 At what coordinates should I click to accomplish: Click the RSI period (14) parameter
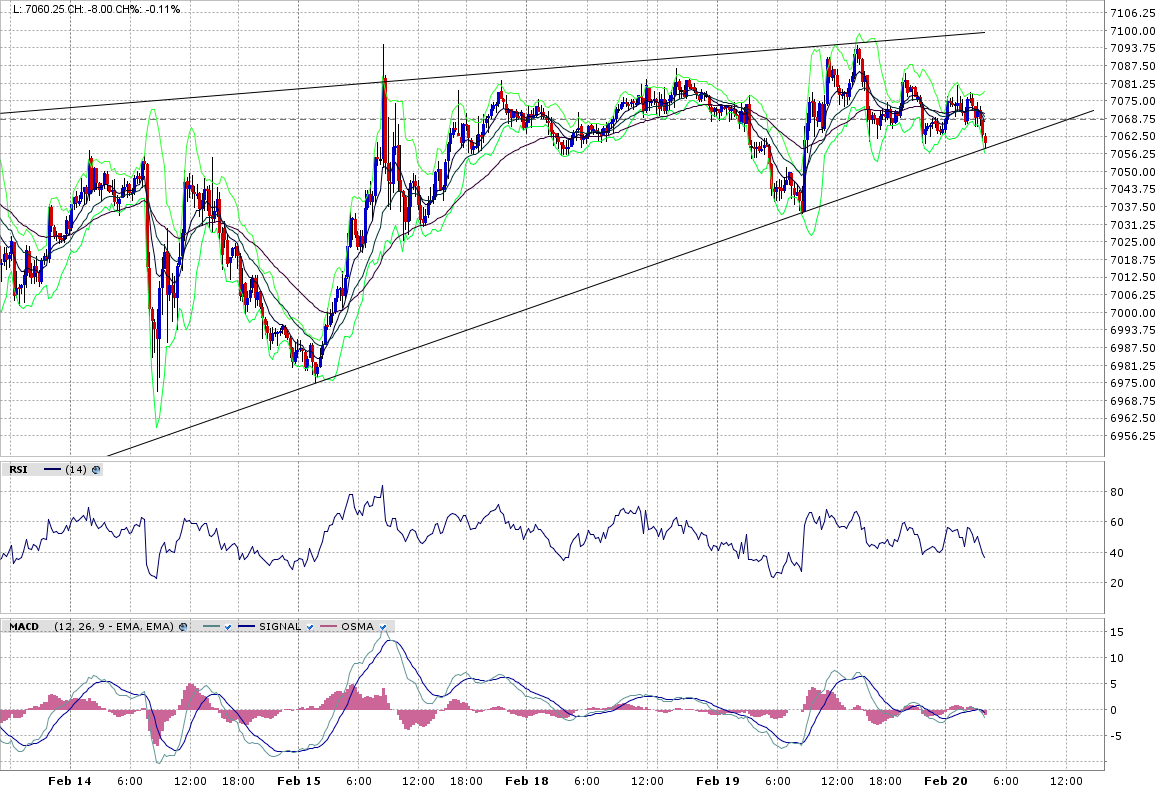(x=76, y=469)
